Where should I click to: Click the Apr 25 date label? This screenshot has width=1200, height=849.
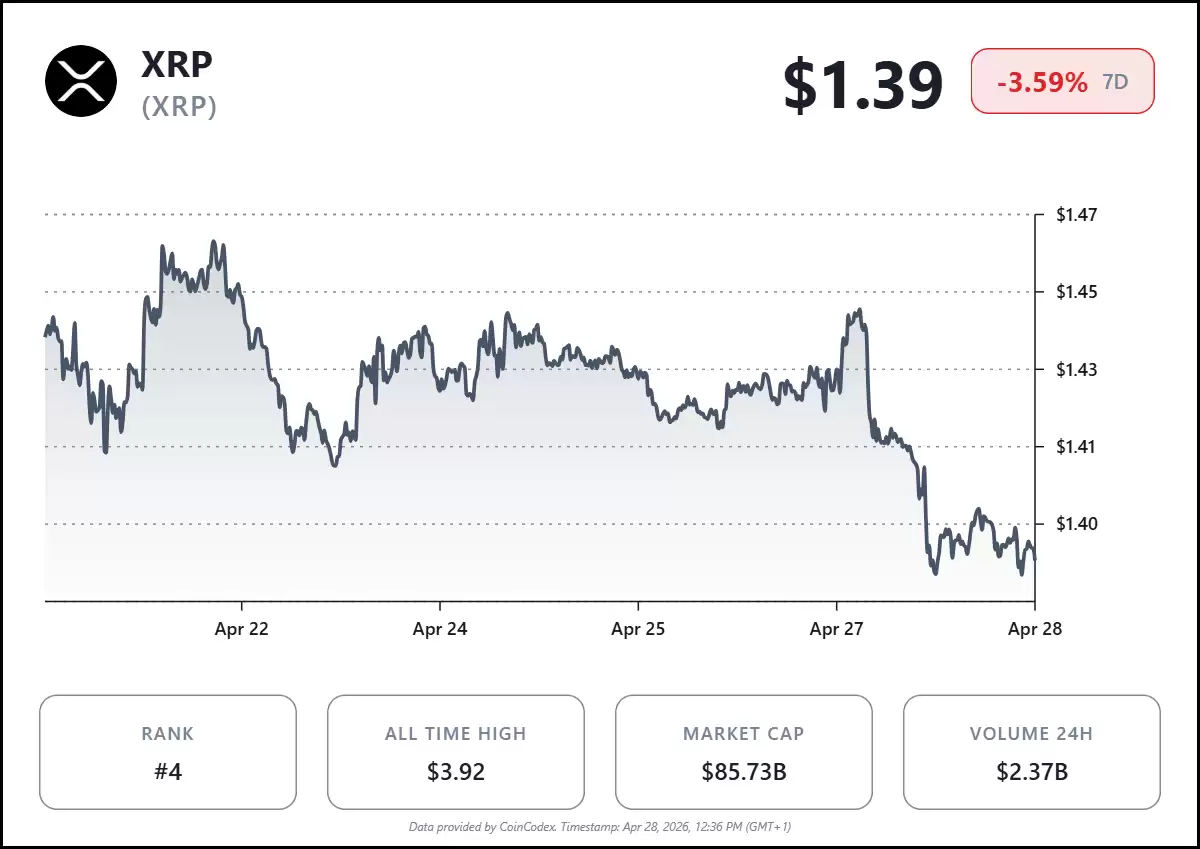click(x=639, y=629)
